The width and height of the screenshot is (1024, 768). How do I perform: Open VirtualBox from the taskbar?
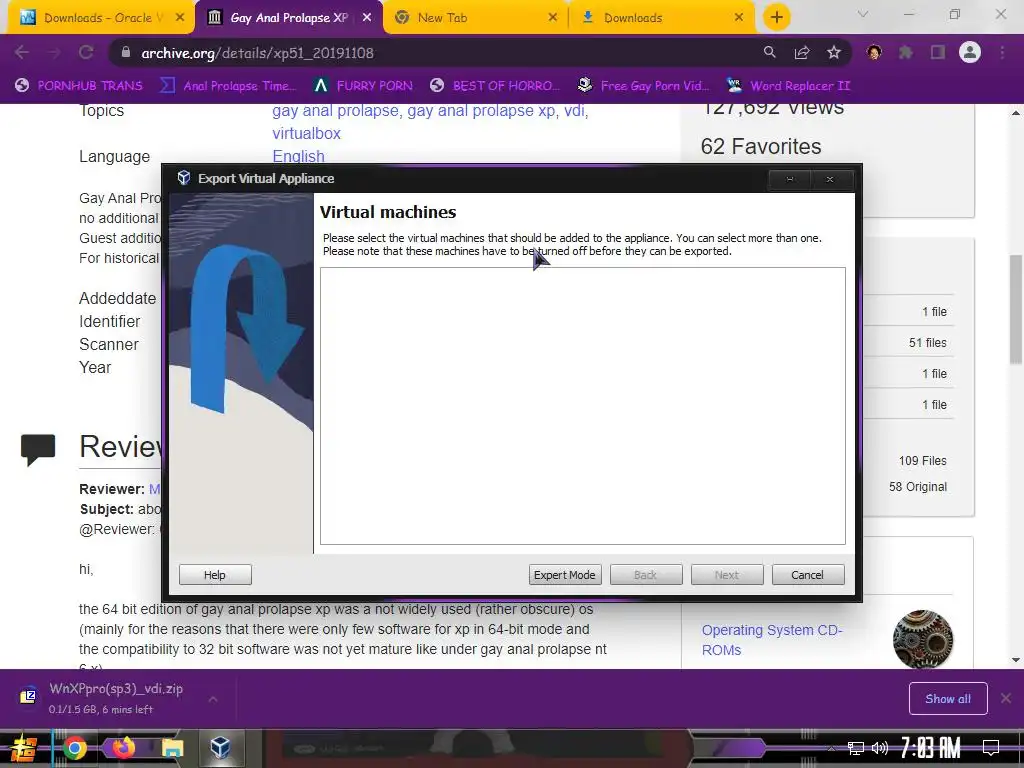tap(221, 748)
